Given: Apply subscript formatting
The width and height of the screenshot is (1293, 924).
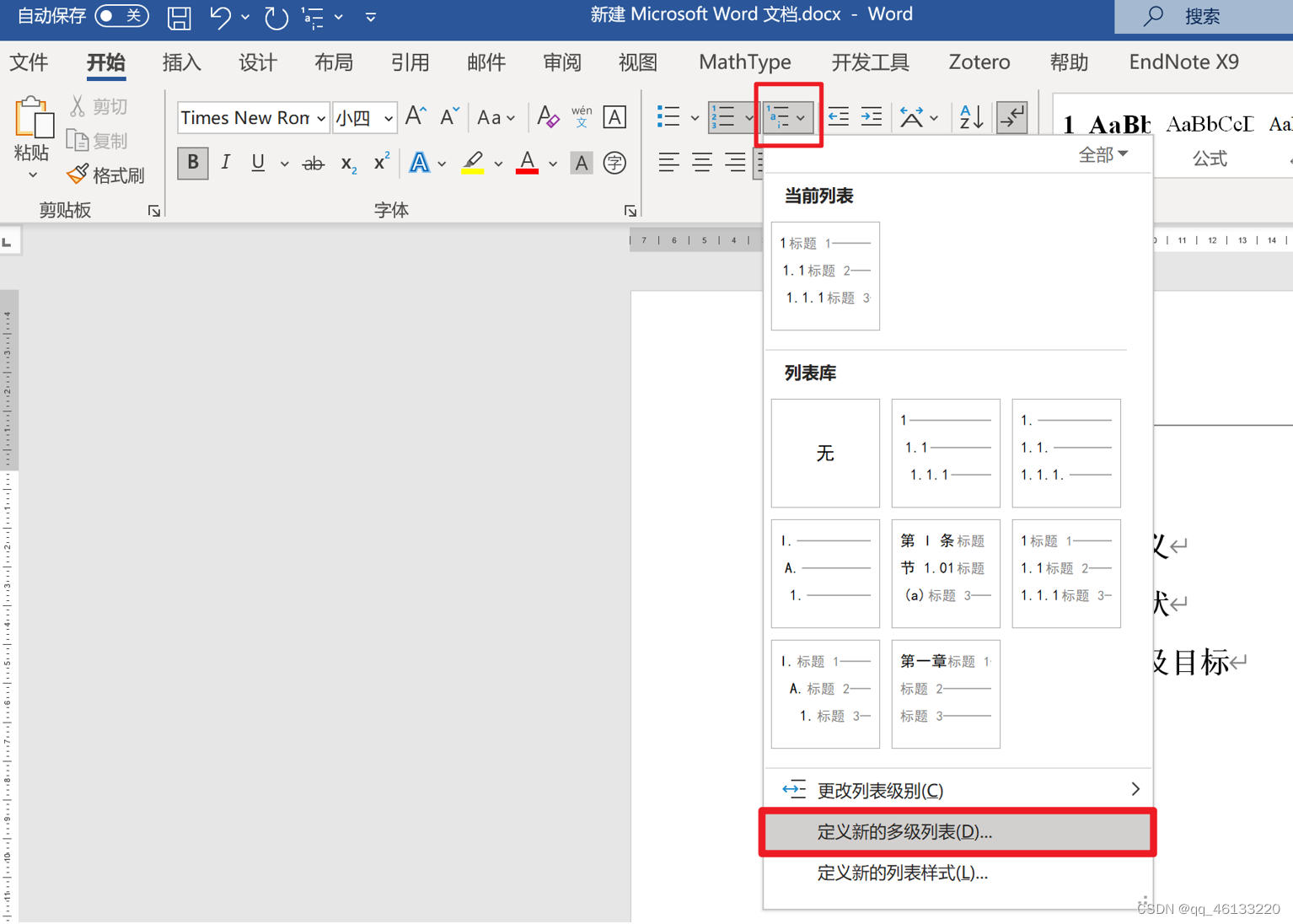Looking at the screenshot, I should click(349, 163).
